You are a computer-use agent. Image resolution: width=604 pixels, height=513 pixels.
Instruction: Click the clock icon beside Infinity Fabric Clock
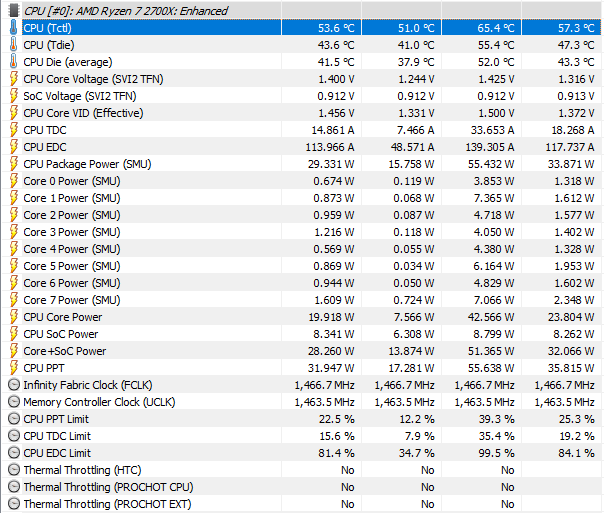14,385
